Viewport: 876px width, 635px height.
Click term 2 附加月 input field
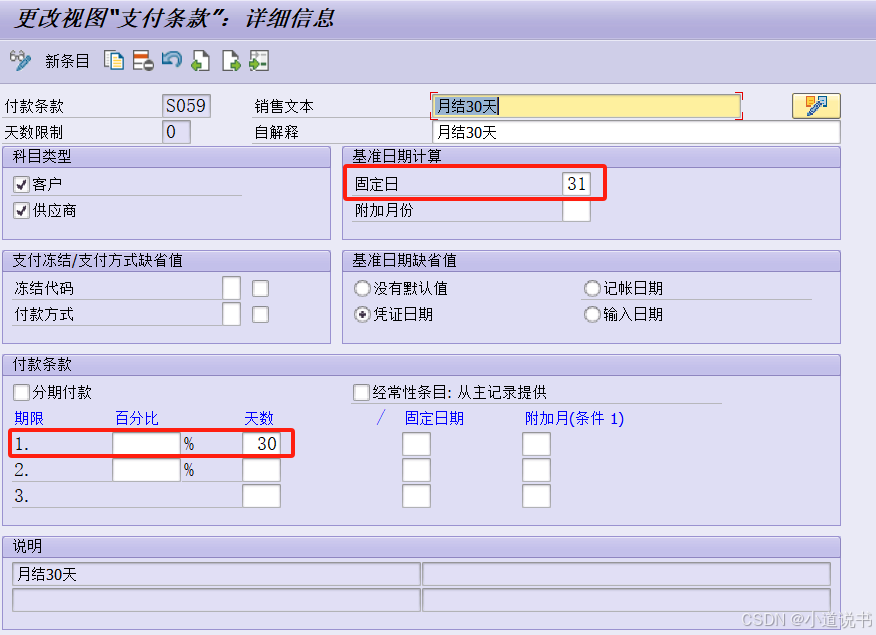[x=536, y=470]
